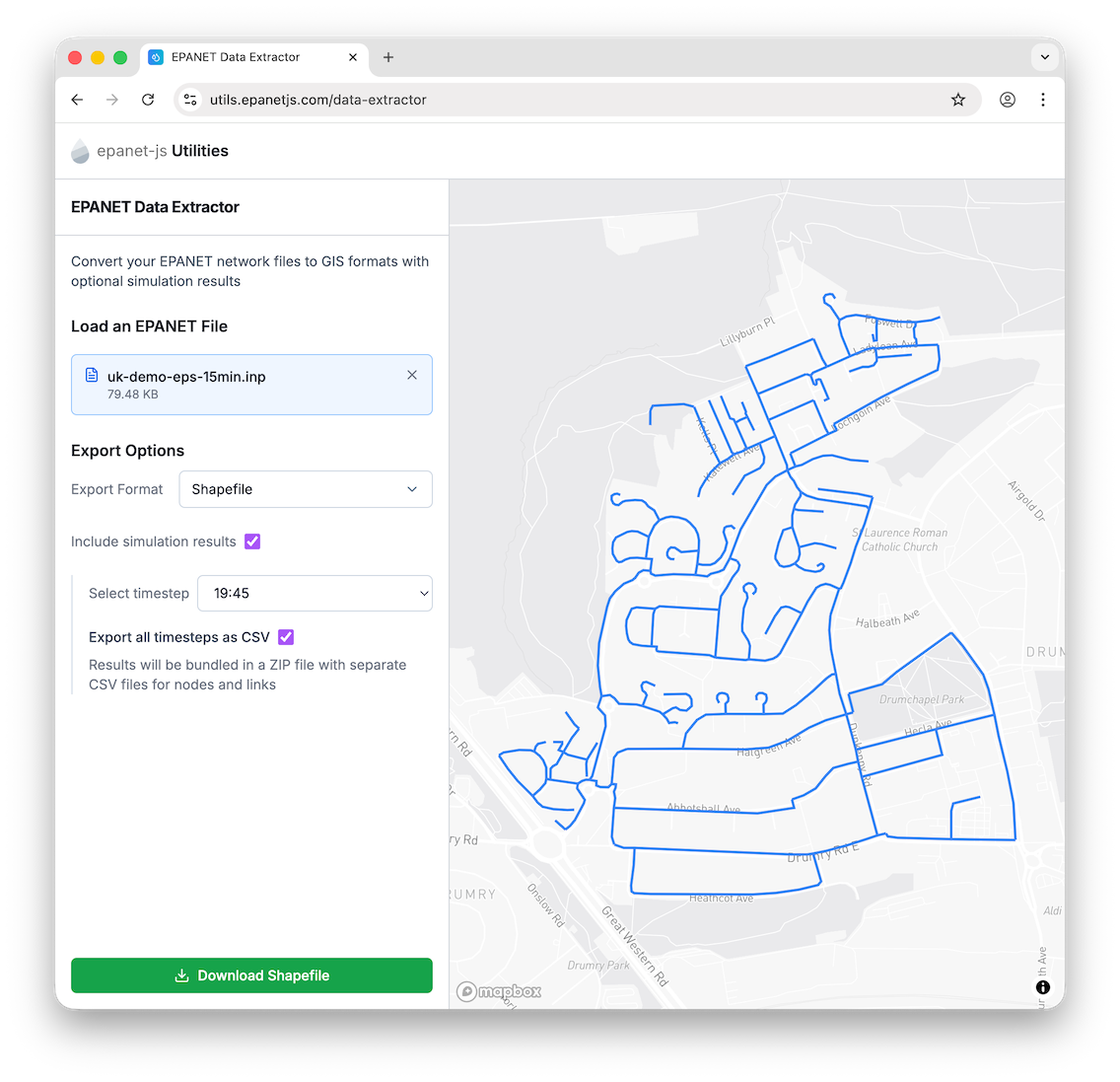Image resolution: width=1120 pixels, height=1082 pixels.
Task: Open a new browser tab
Action: click(388, 57)
